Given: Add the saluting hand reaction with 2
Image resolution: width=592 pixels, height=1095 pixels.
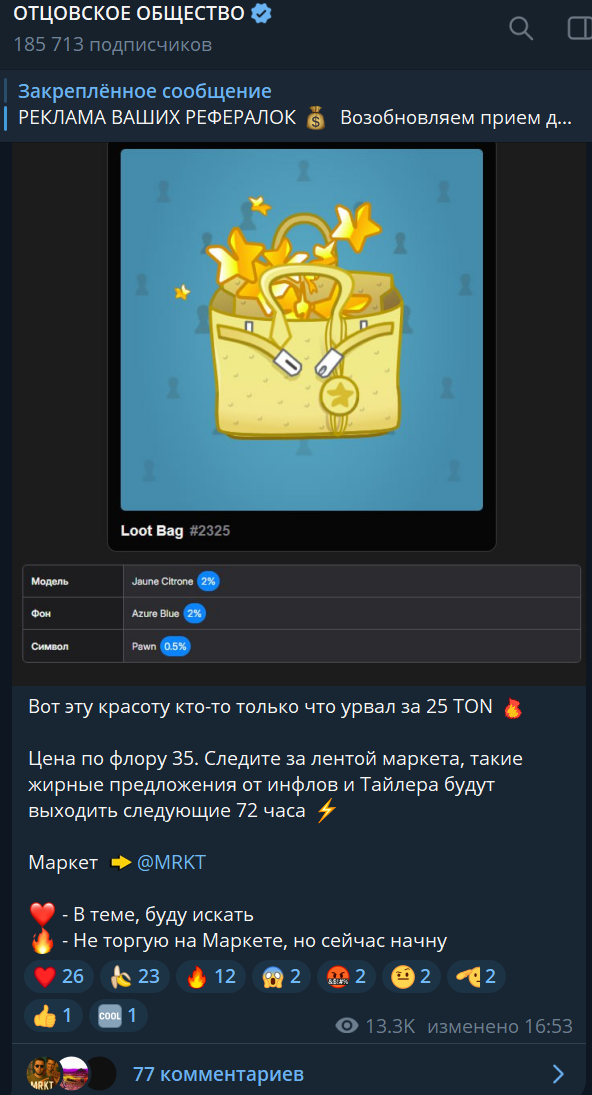Looking at the screenshot, I should tap(476, 976).
